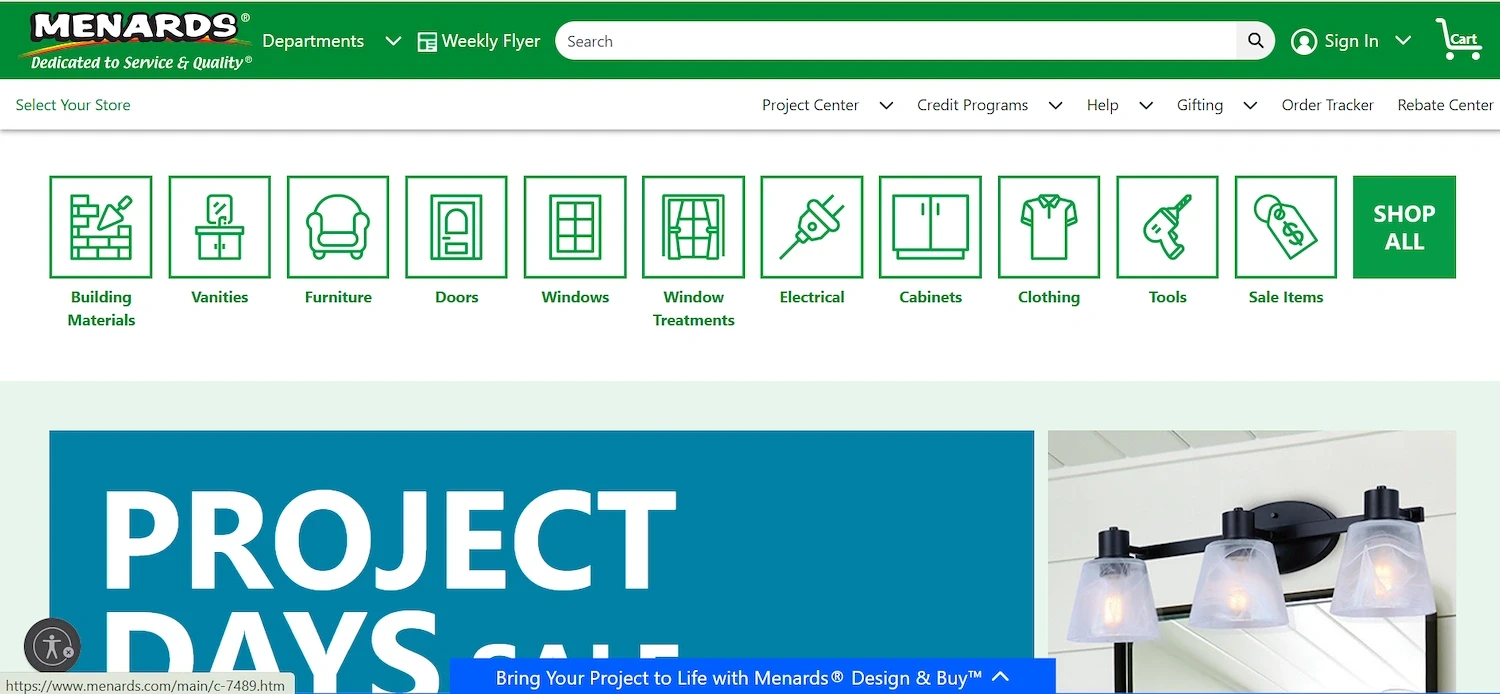Go to Rebate Center
The image size is (1500, 694).
[1445, 105]
